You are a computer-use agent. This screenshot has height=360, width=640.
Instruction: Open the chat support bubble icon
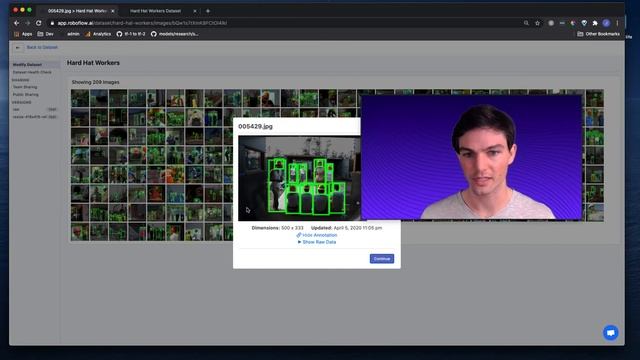[x=611, y=333]
